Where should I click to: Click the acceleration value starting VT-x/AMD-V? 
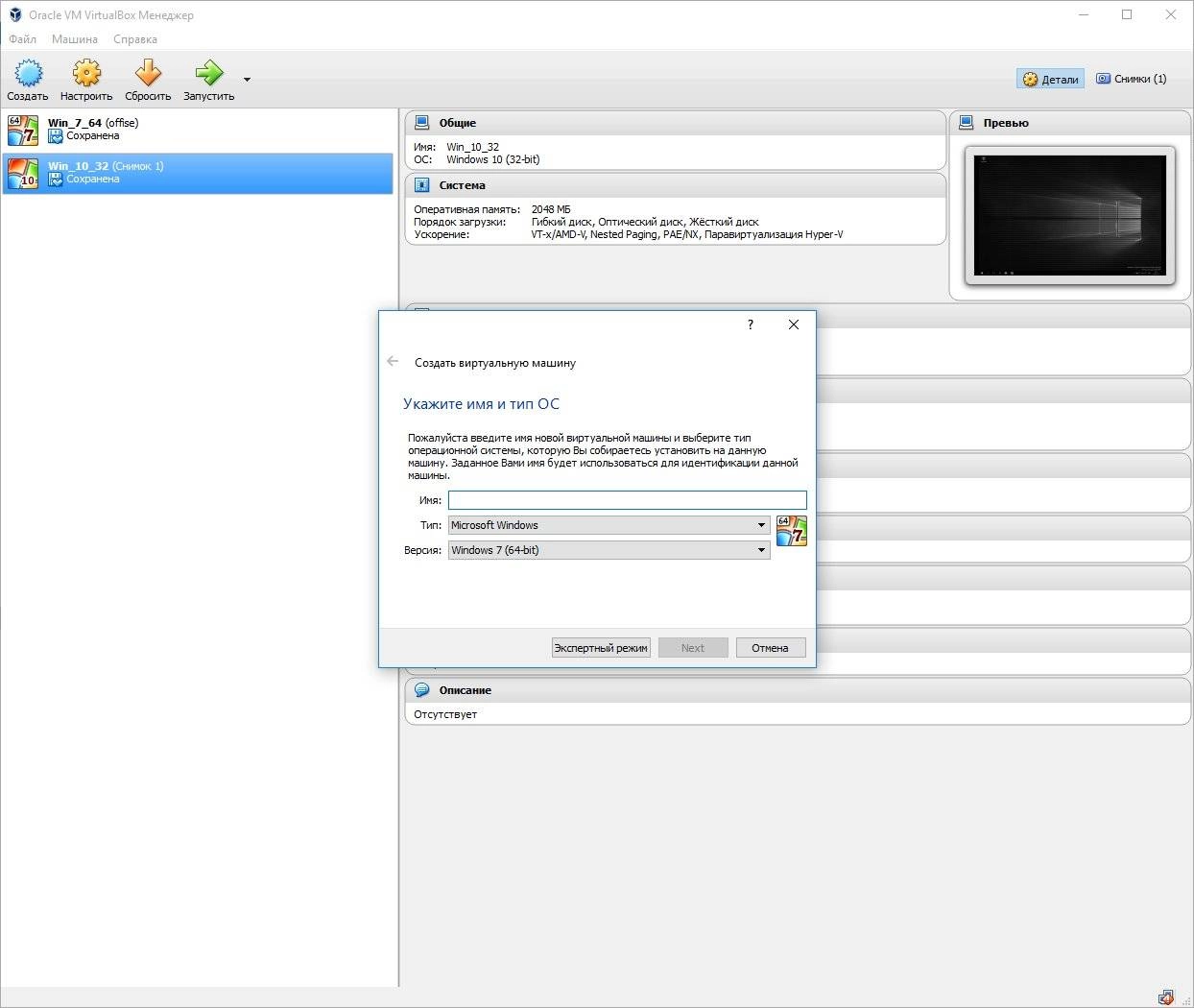point(687,234)
